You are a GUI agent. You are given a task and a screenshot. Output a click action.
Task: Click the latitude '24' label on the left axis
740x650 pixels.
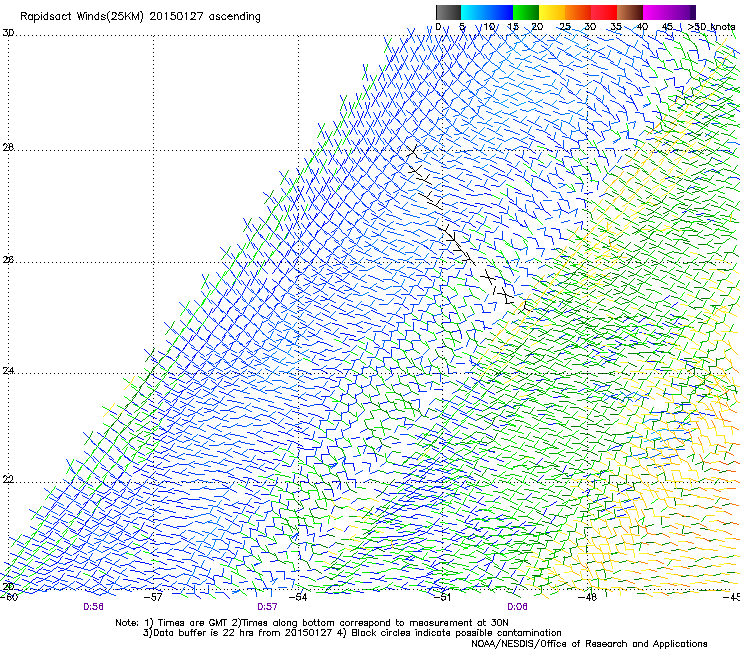[8, 371]
